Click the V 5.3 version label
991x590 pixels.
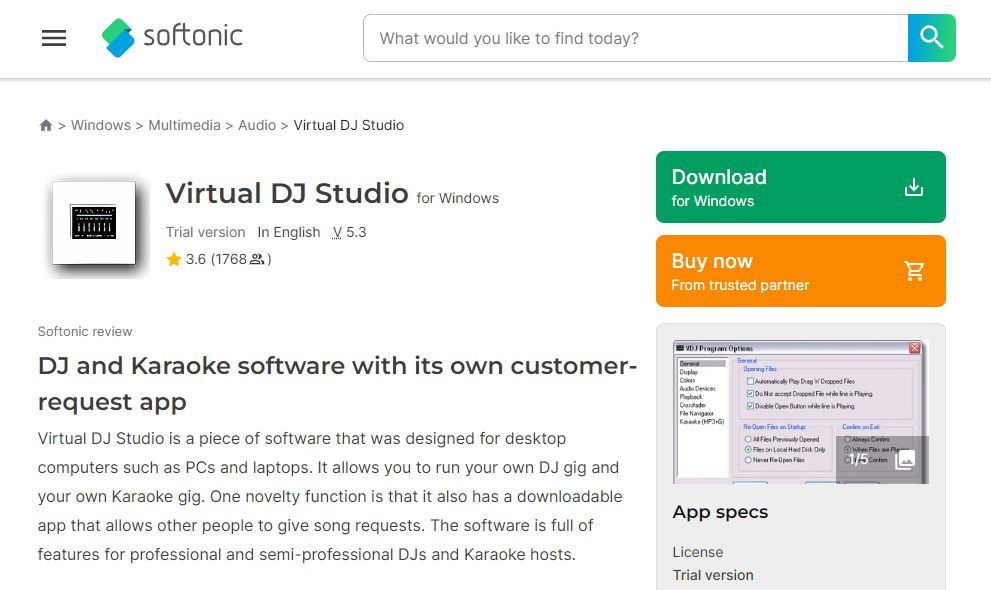pos(350,232)
